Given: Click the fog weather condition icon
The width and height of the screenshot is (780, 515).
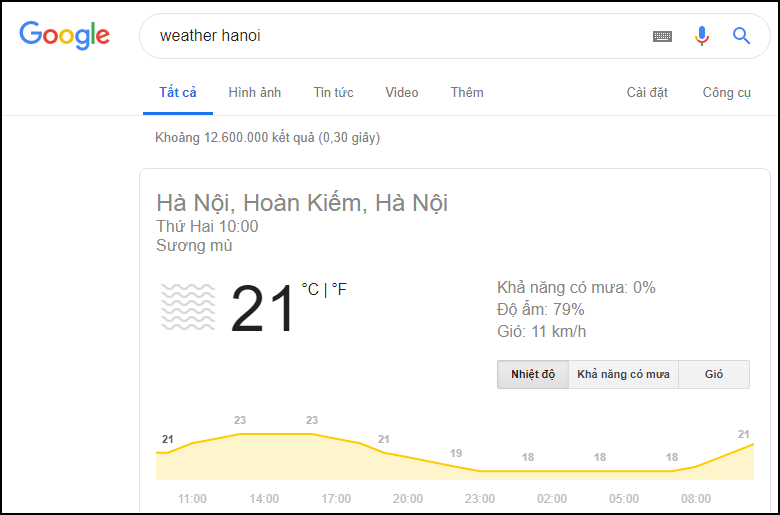Looking at the screenshot, I should click(188, 307).
